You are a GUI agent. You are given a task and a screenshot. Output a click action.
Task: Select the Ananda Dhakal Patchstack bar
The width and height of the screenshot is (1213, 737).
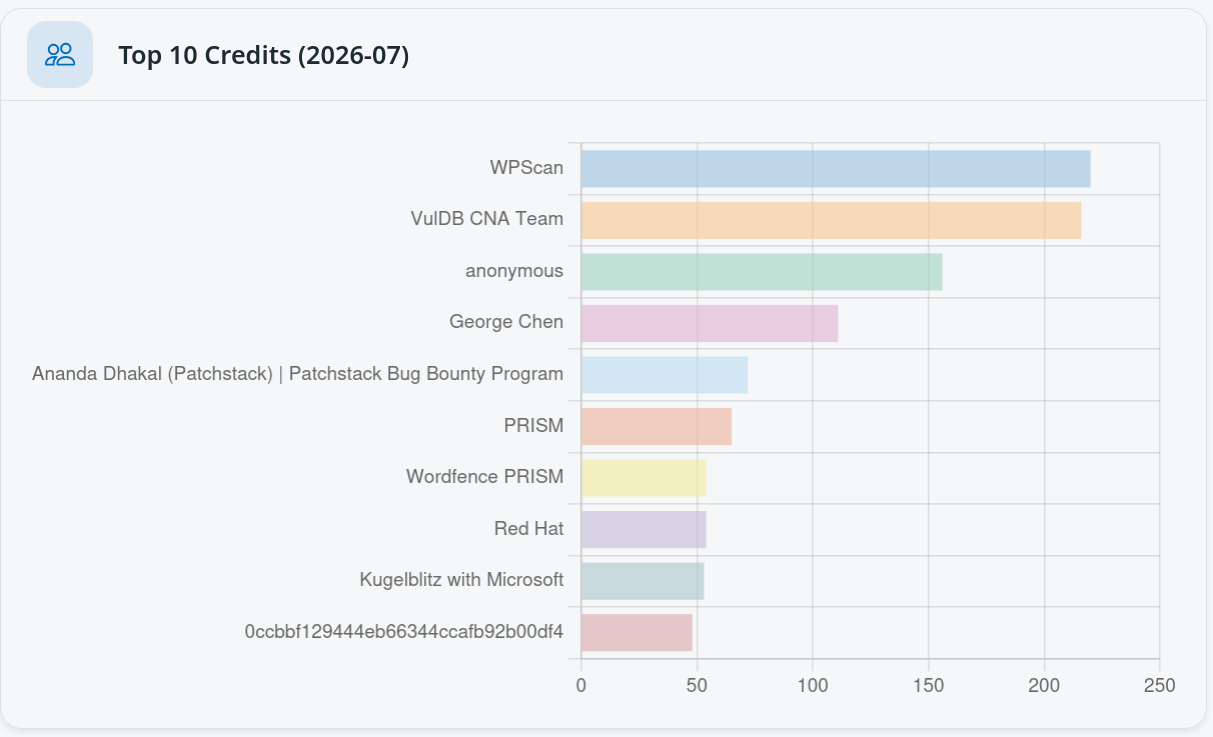pyautogui.click(x=665, y=374)
